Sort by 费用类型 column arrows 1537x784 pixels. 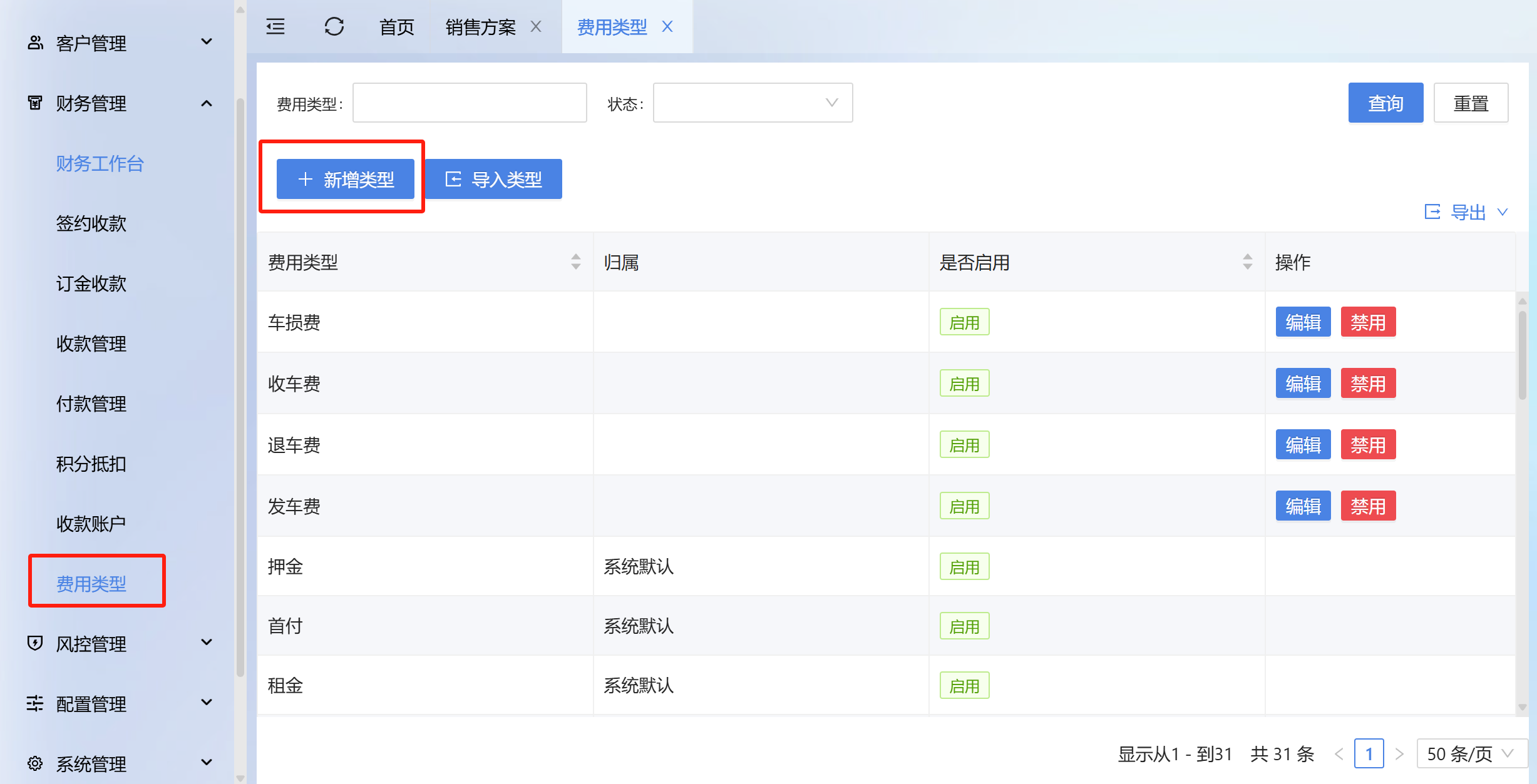(575, 262)
